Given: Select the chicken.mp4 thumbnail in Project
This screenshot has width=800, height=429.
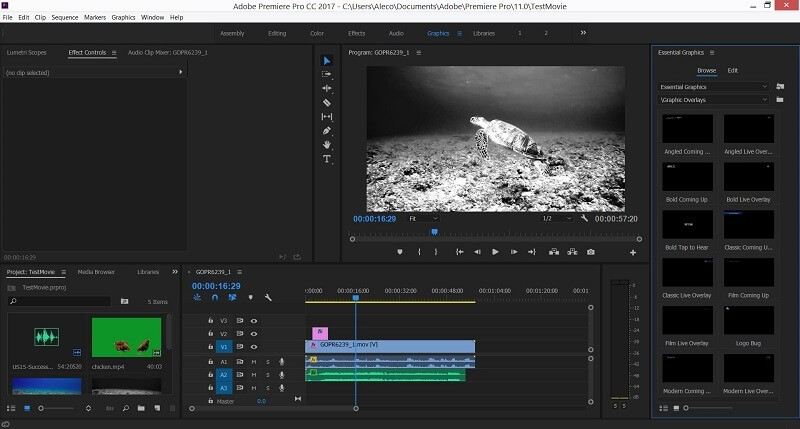Looking at the screenshot, I should coord(126,337).
